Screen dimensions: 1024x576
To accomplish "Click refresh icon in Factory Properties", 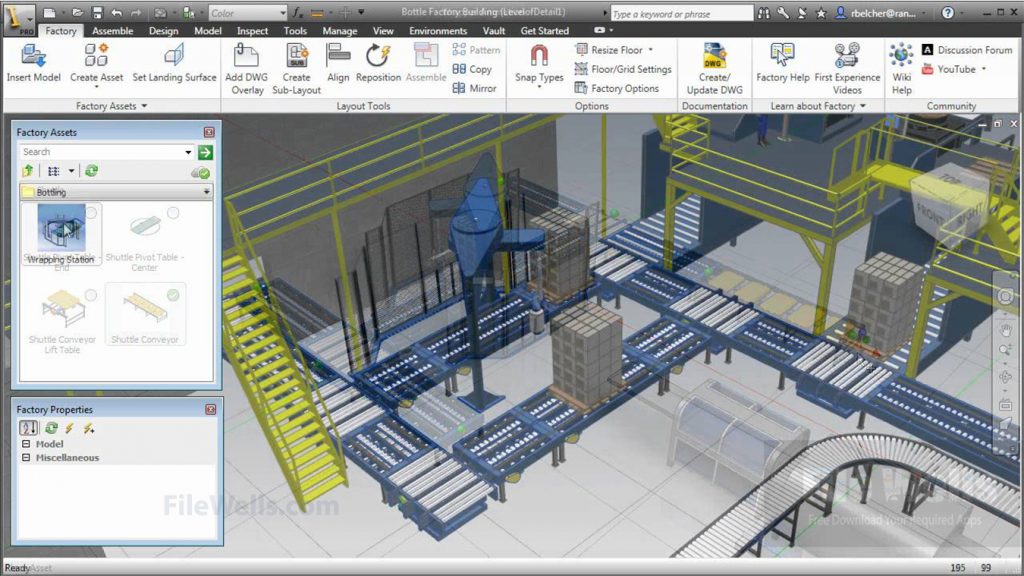I will pyautogui.click(x=50, y=428).
